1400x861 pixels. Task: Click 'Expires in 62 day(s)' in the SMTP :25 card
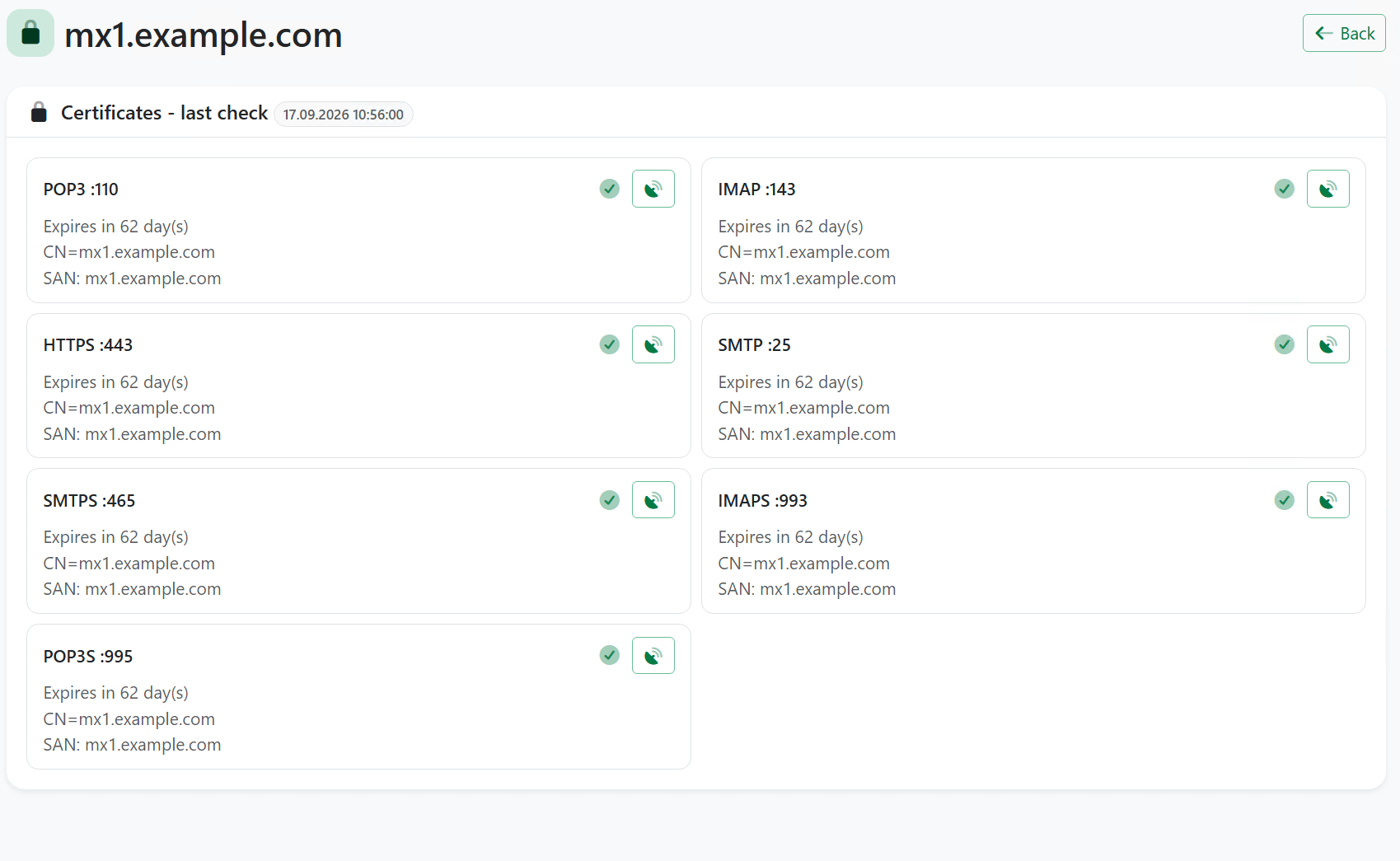(x=791, y=382)
